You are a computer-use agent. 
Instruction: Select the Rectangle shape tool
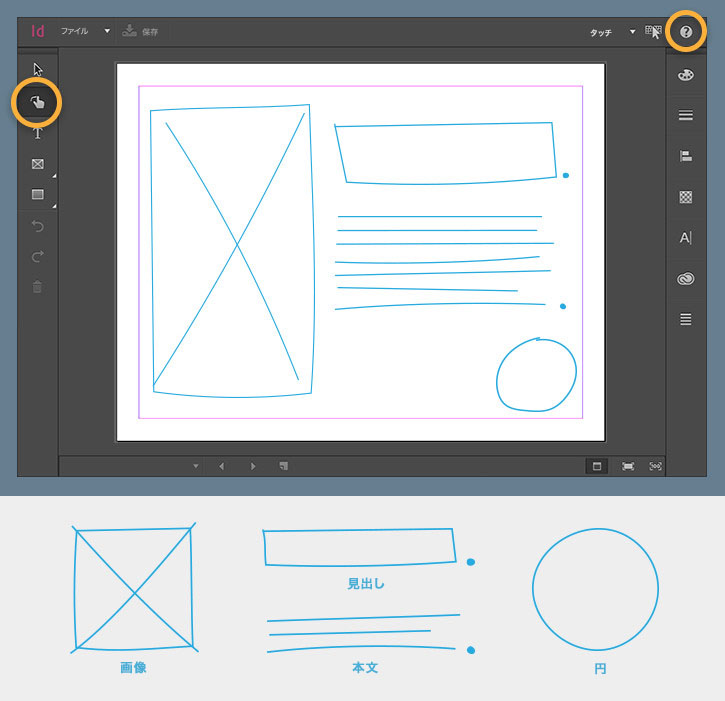37,194
